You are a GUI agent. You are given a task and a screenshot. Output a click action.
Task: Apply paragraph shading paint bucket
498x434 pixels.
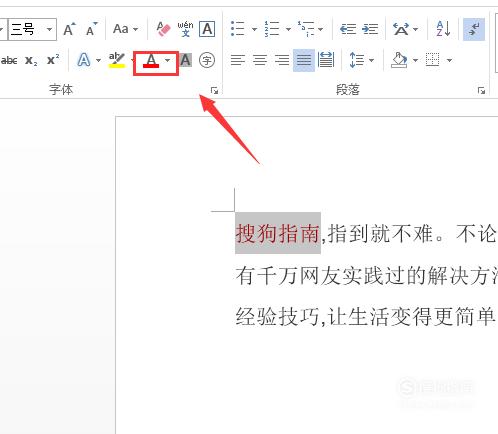tap(400, 60)
